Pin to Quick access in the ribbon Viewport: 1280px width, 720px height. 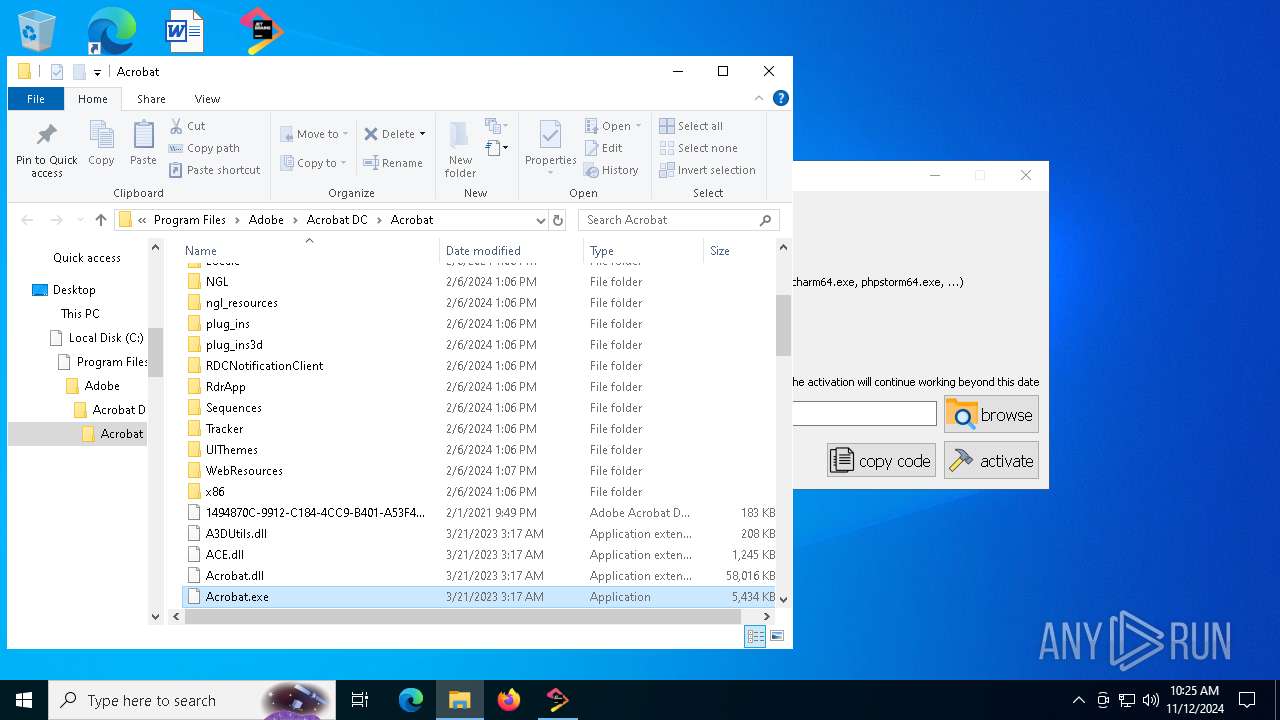[46, 150]
